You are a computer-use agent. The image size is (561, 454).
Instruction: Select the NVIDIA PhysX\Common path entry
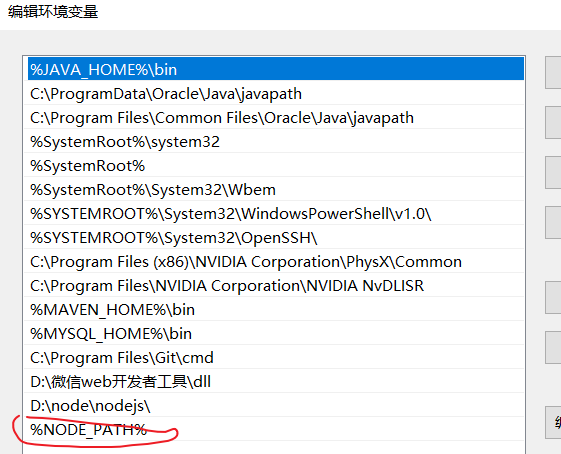pyautogui.click(x=275, y=261)
